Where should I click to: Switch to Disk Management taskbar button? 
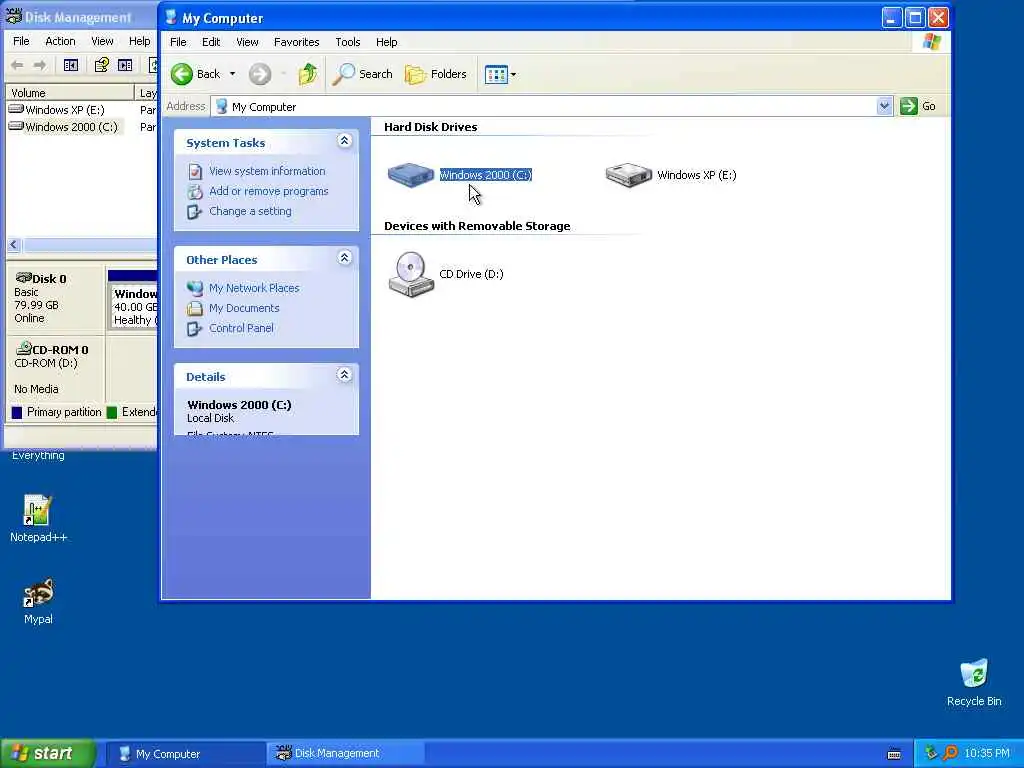click(x=345, y=754)
